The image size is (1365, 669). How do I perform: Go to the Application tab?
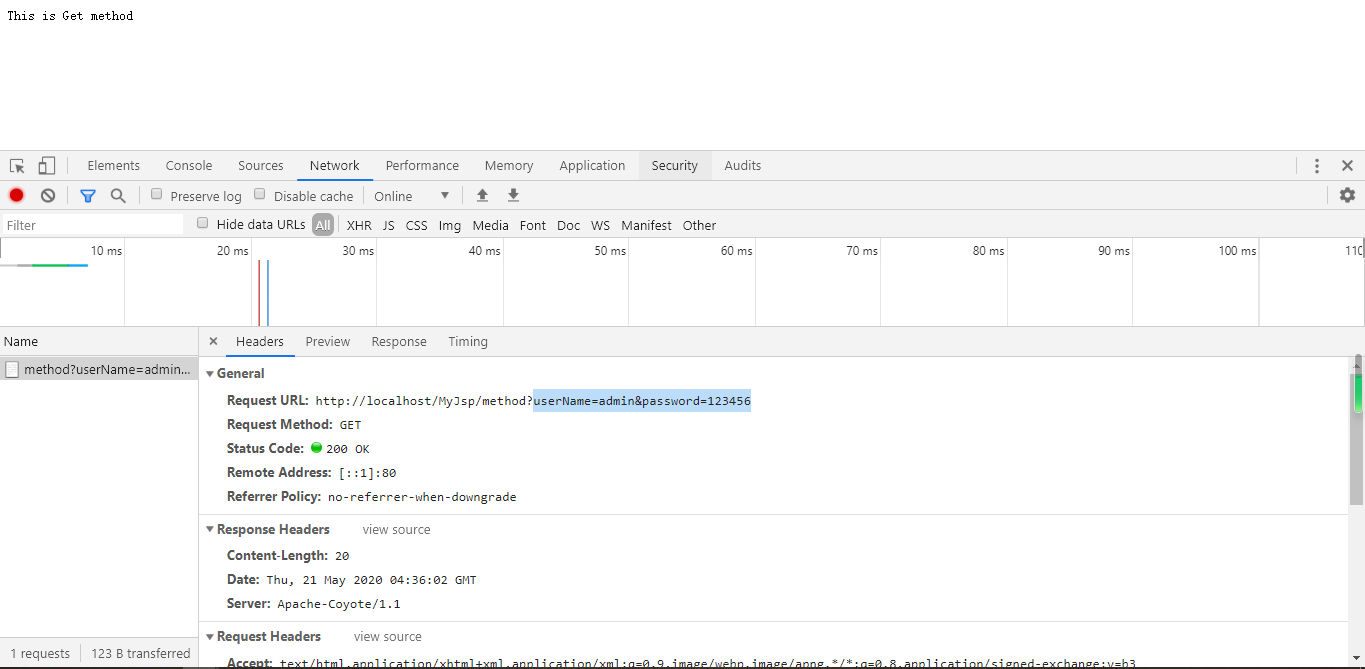pyautogui.click(x=592, y=166)
